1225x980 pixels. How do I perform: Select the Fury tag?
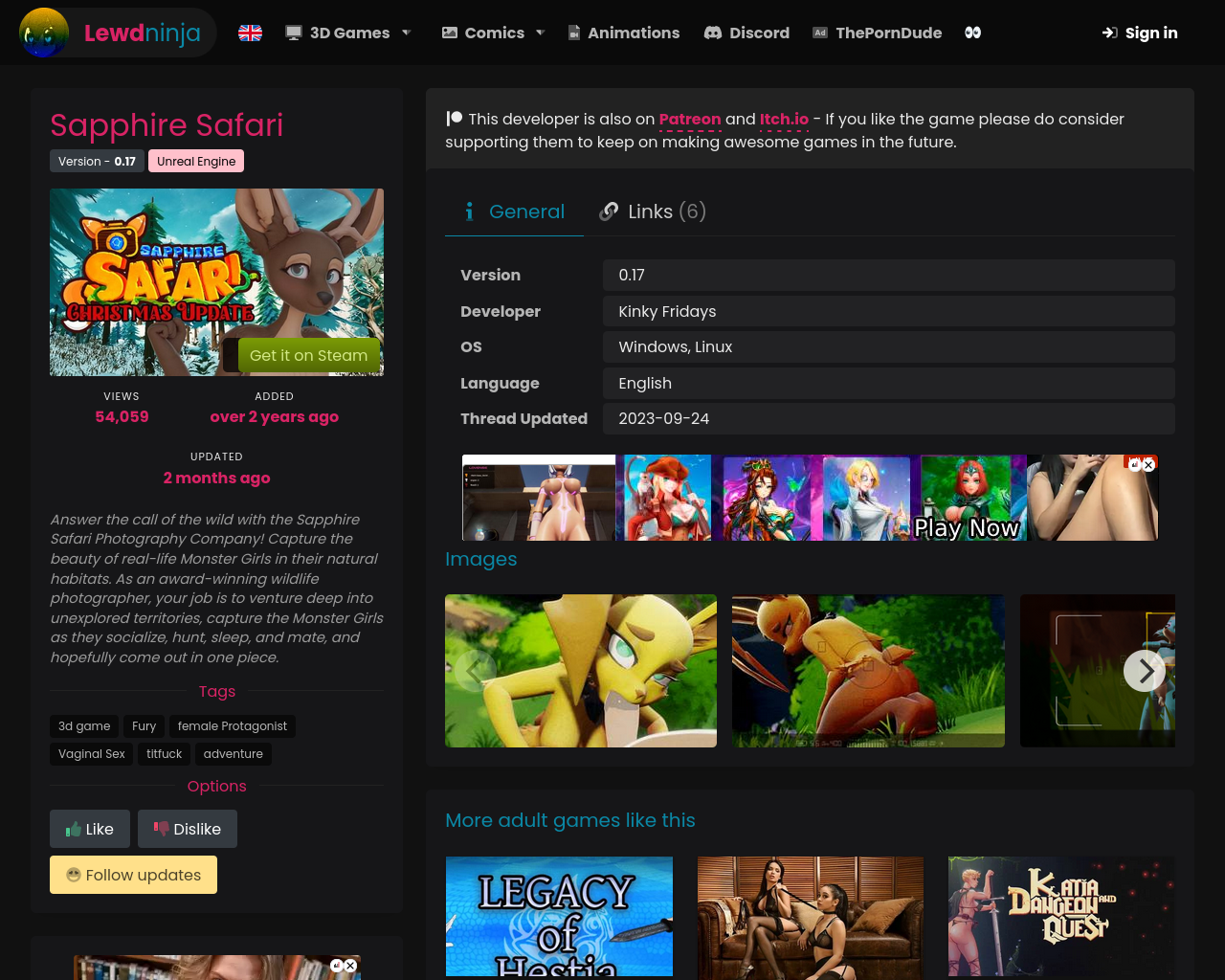coord(144,726)
